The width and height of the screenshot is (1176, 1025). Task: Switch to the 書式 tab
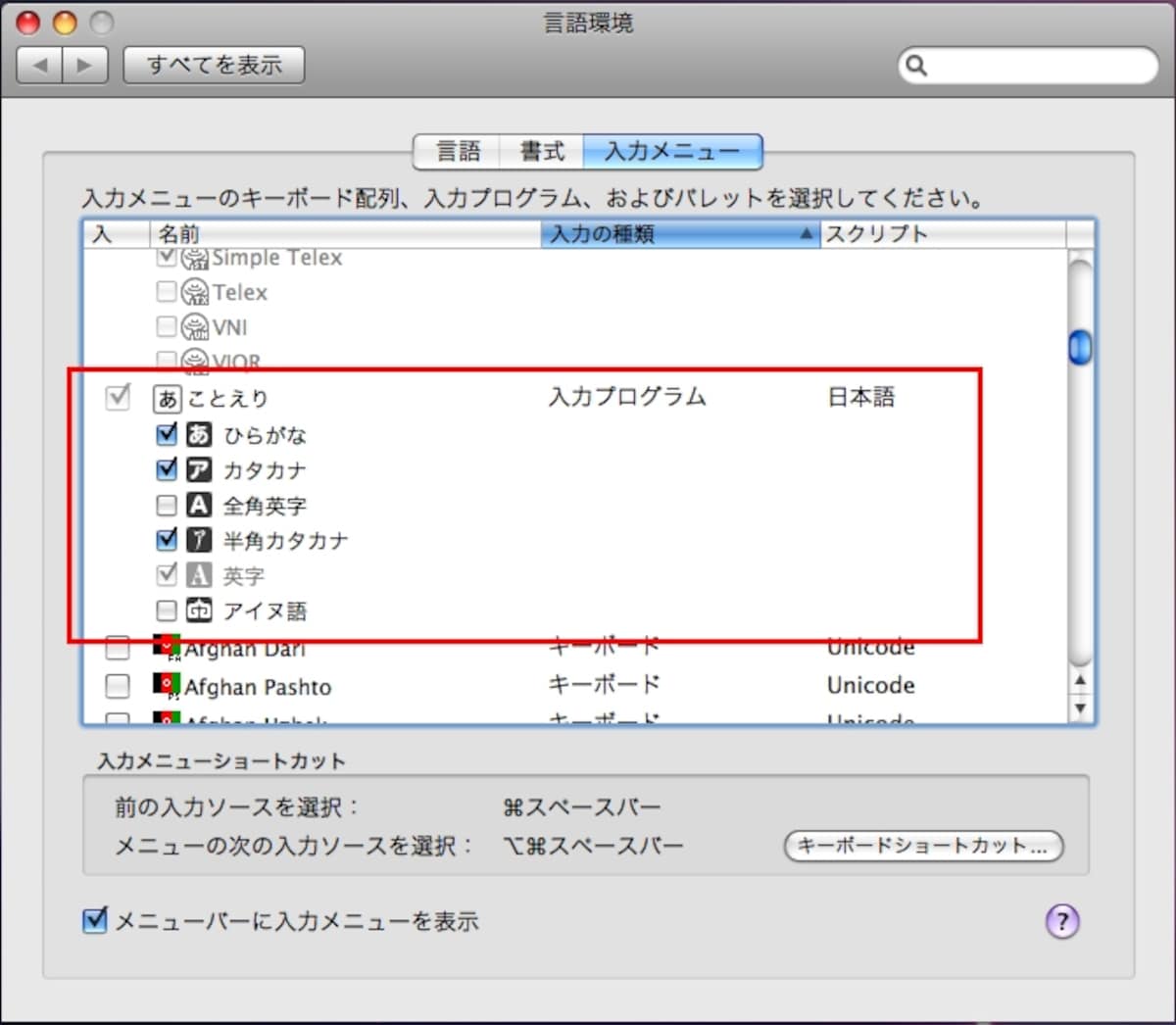[542, 151]
